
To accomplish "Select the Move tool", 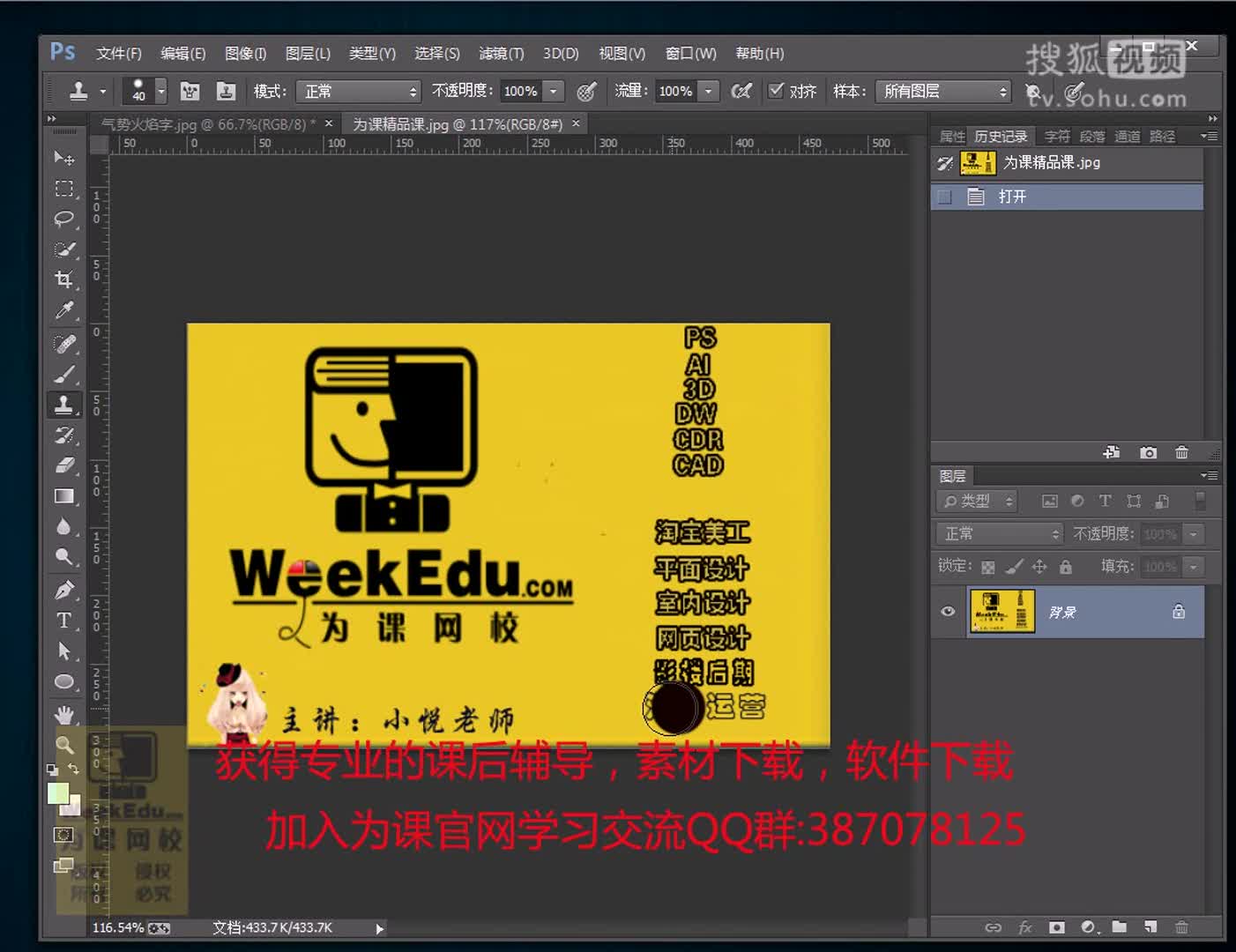I will coord(63,158).
